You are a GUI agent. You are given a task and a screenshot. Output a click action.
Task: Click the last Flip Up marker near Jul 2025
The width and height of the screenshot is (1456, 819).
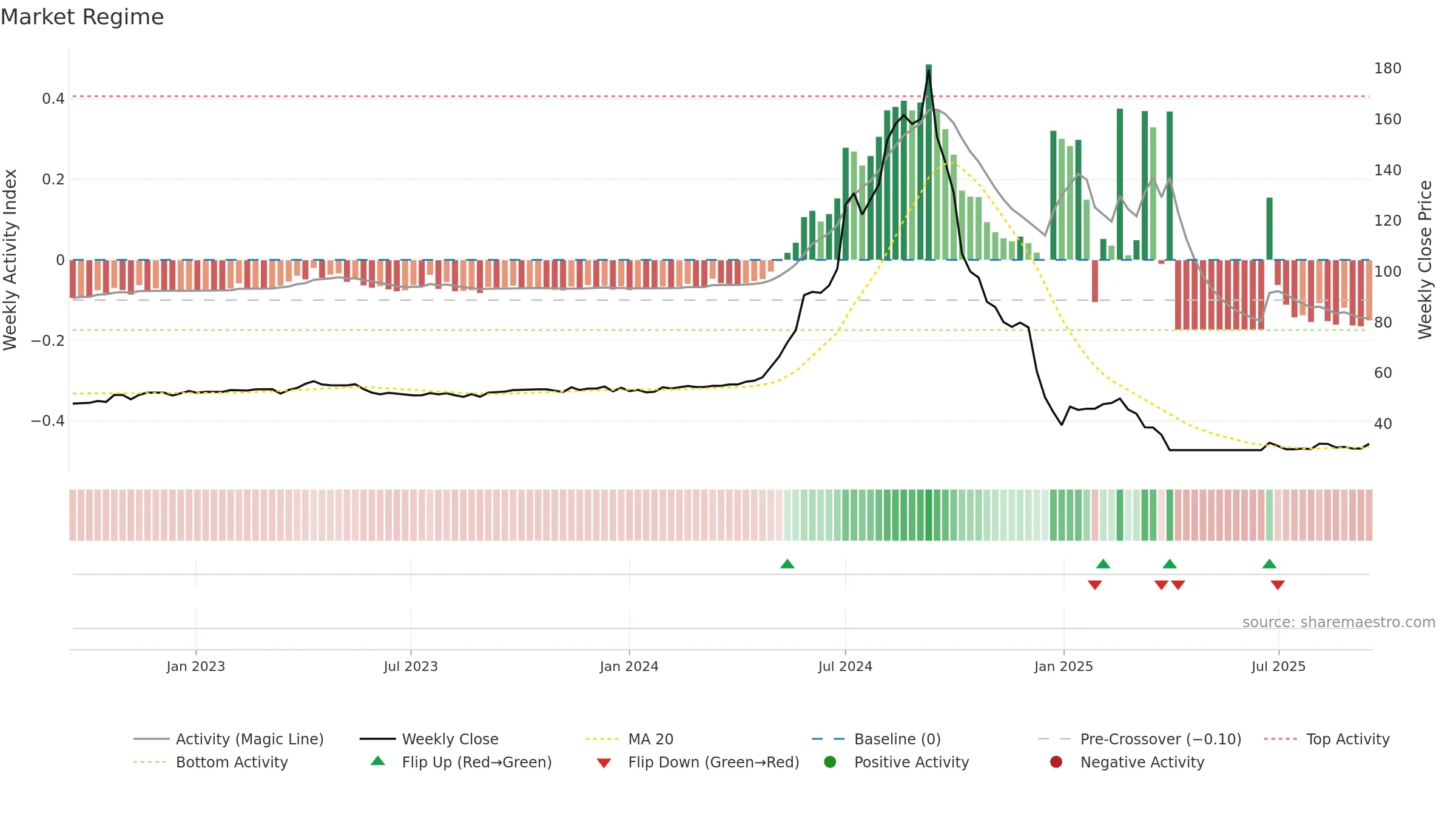tap(1269, 564)
